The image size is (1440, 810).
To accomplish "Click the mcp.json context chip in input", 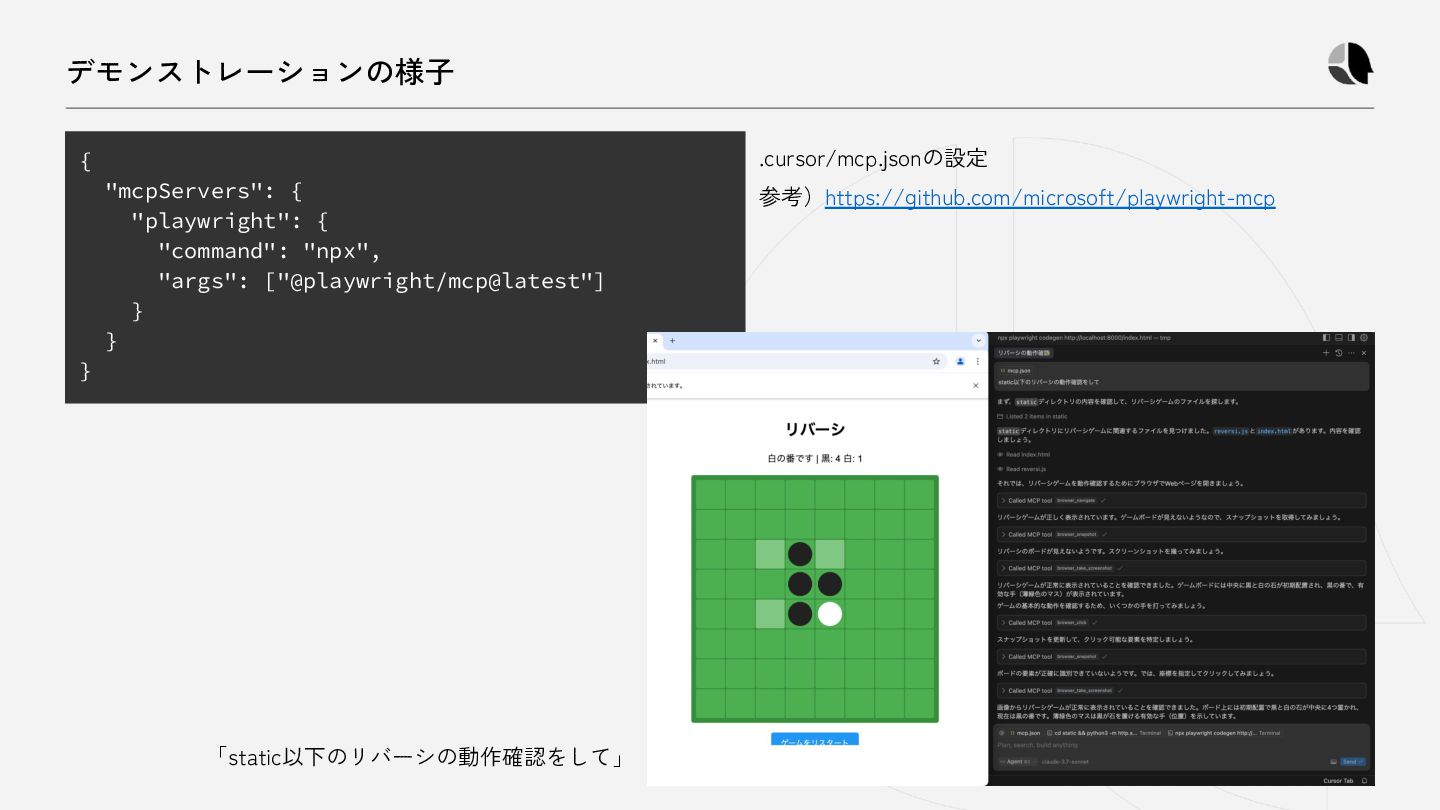I will [1025, 733].
